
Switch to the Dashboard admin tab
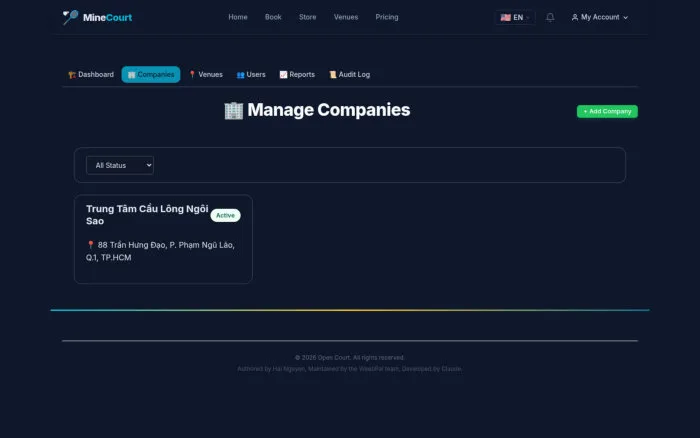click(x=91, y=75)
